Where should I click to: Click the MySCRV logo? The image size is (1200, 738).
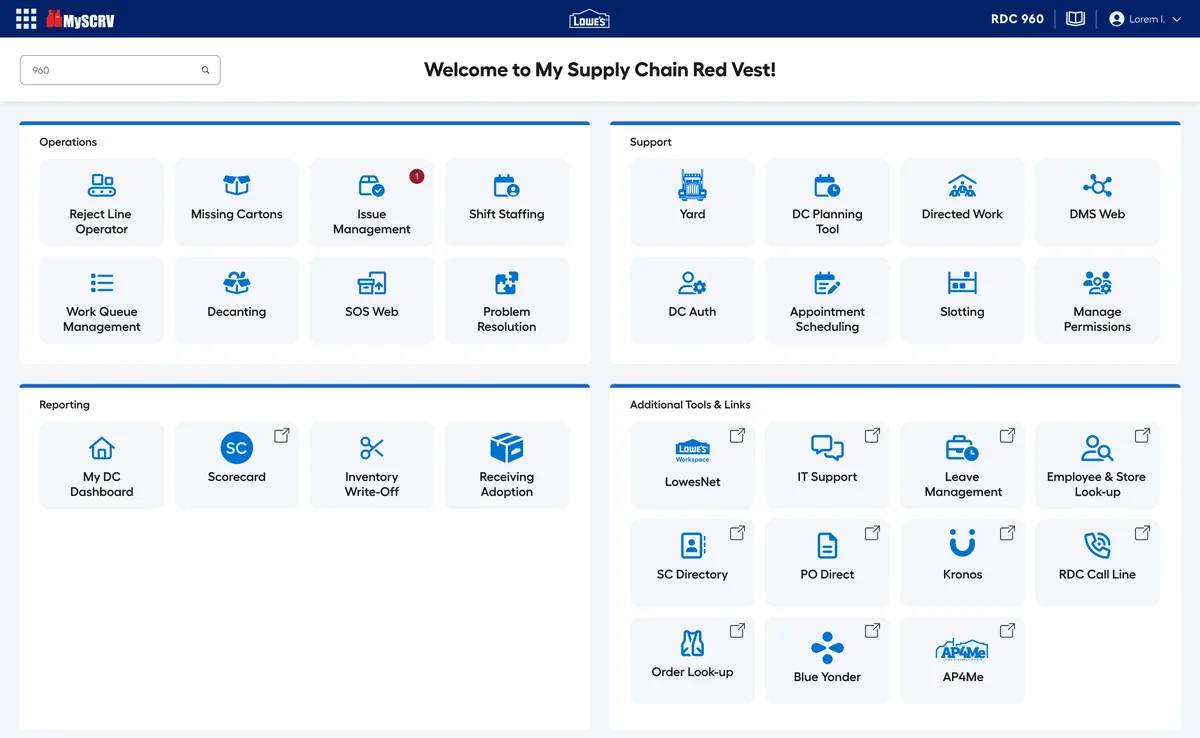pos(81,19)
